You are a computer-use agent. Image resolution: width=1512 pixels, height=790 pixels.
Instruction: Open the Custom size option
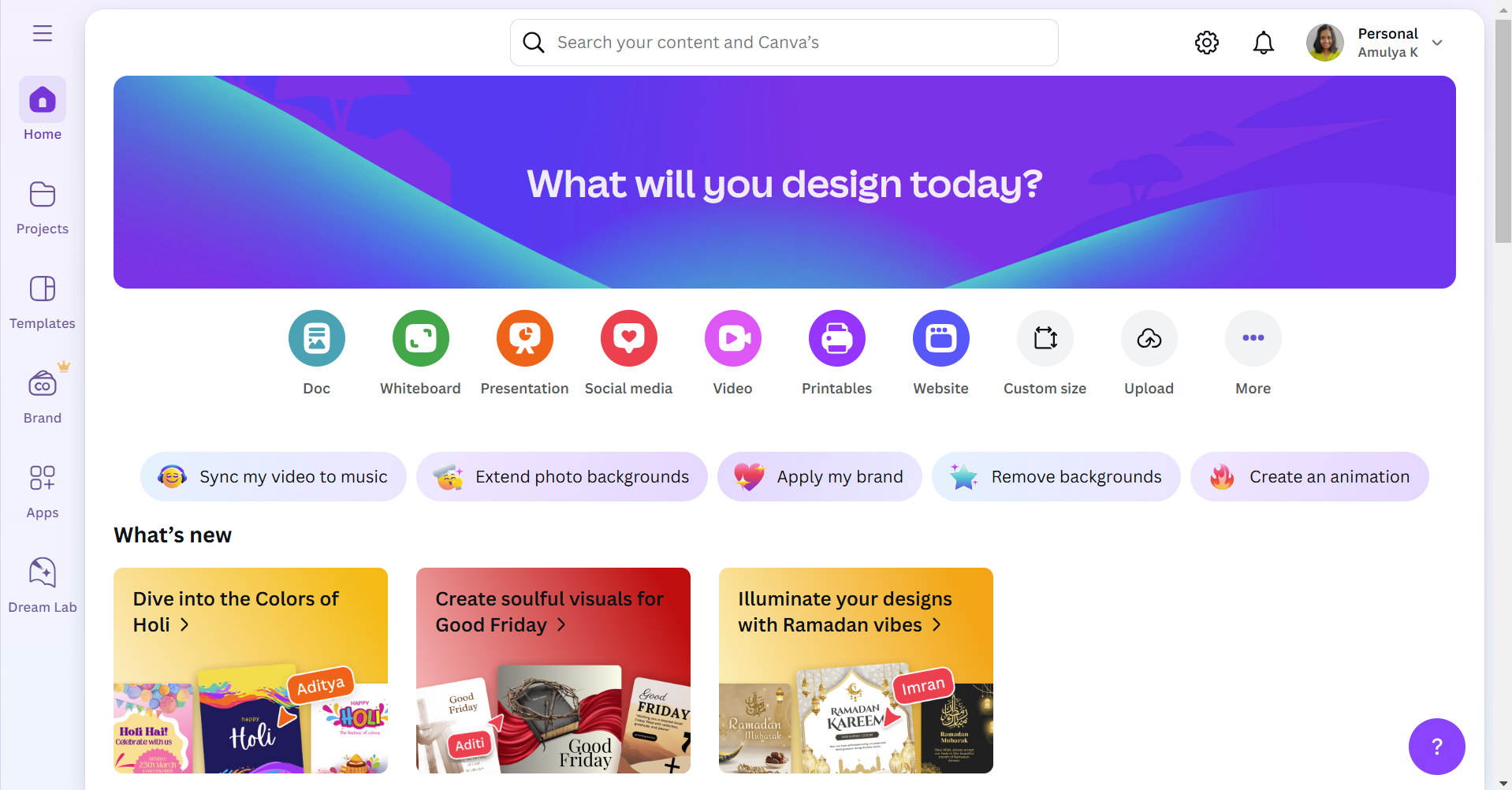[1045, 338]
